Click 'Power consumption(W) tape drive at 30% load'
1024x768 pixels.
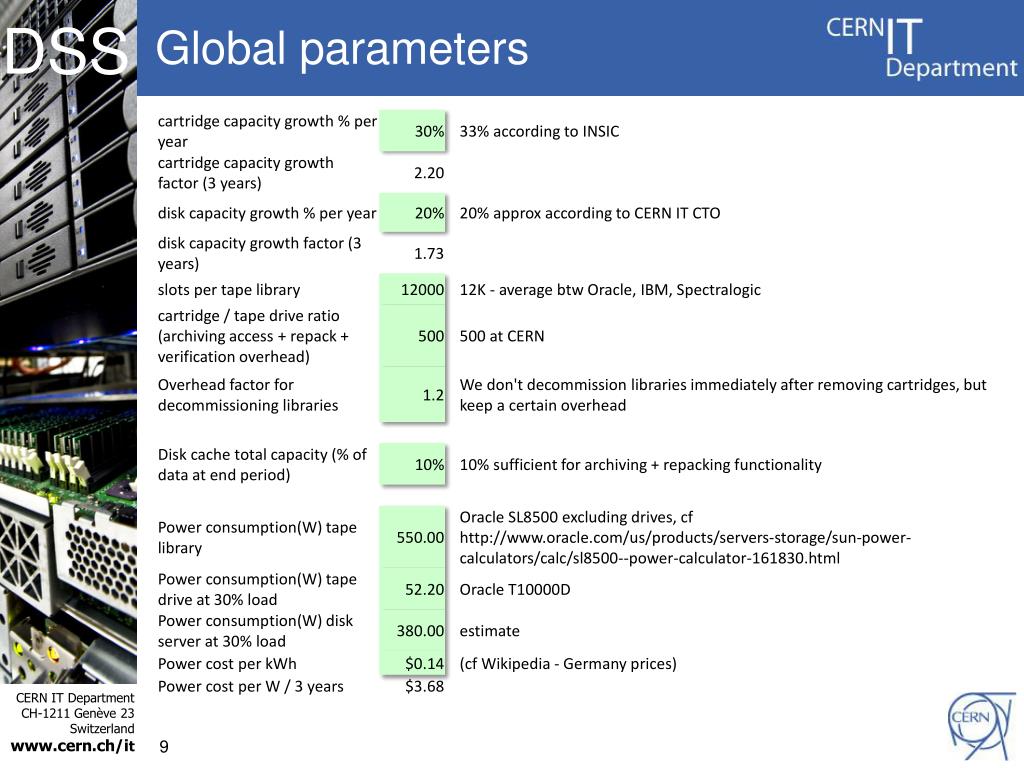tap(257, 589)
